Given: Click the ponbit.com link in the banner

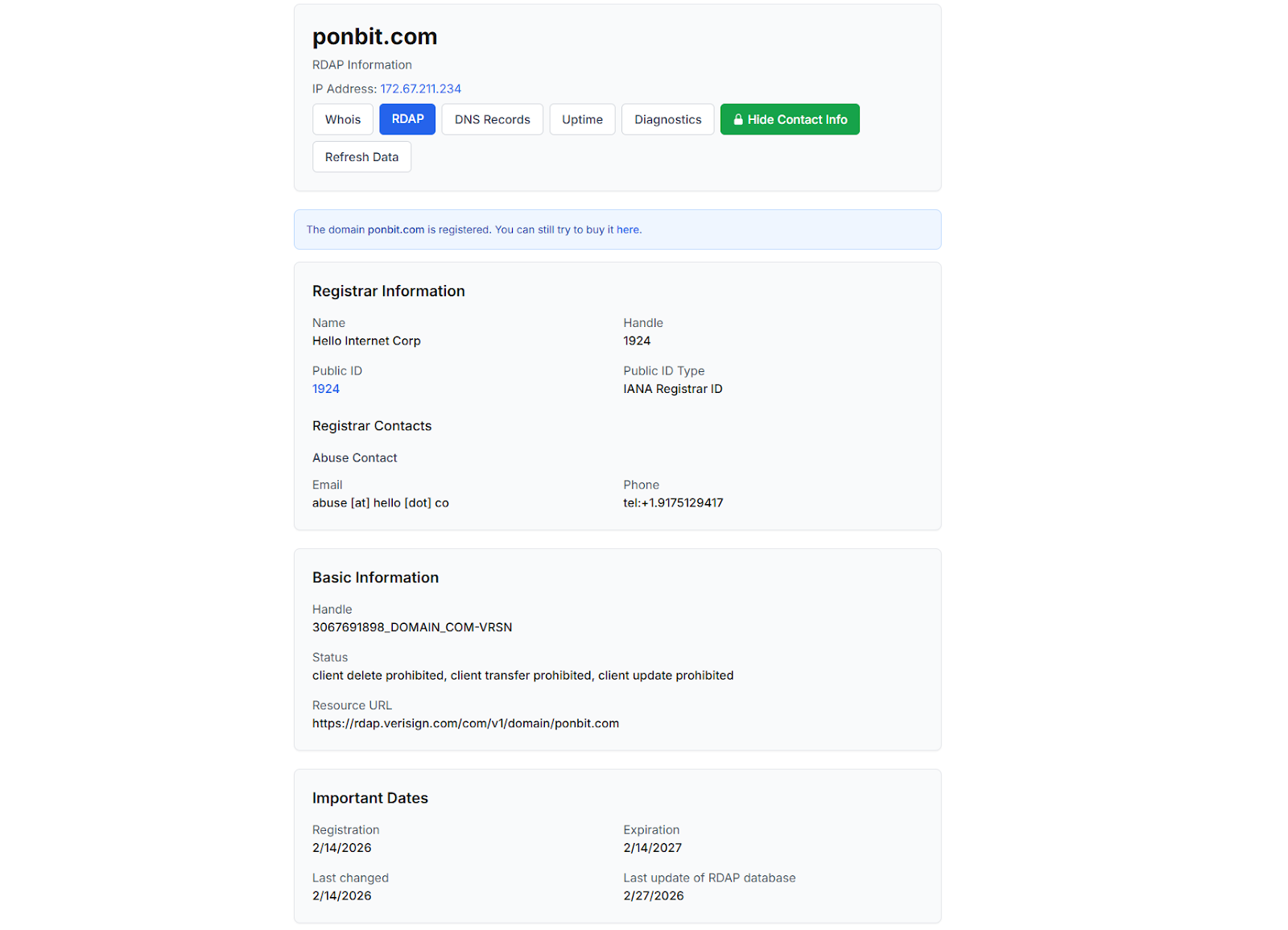Looking at the screenshot, I should click(x=395, y=230).
